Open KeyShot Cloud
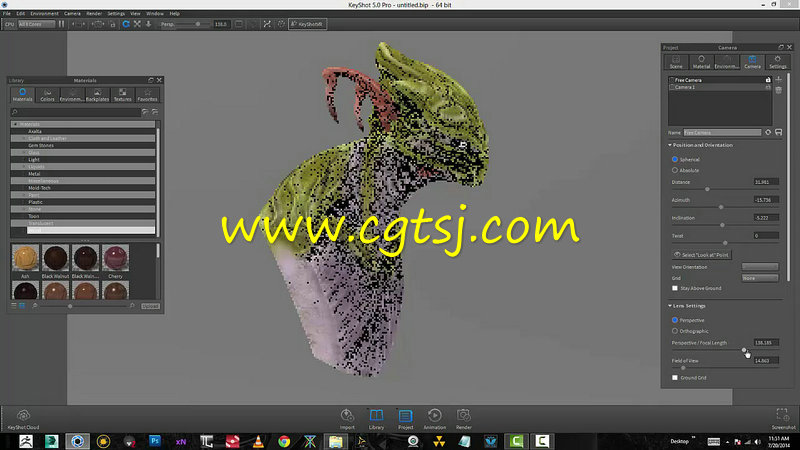The width and height of the screenshot is (800, 450). pyautogui.click(x=23, y=419)
